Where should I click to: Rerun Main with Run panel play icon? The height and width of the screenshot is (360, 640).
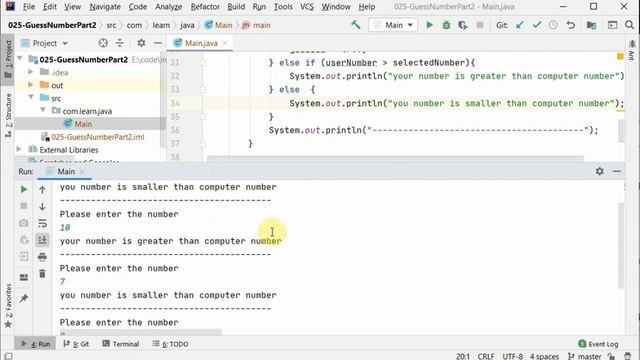coord(24,189)
